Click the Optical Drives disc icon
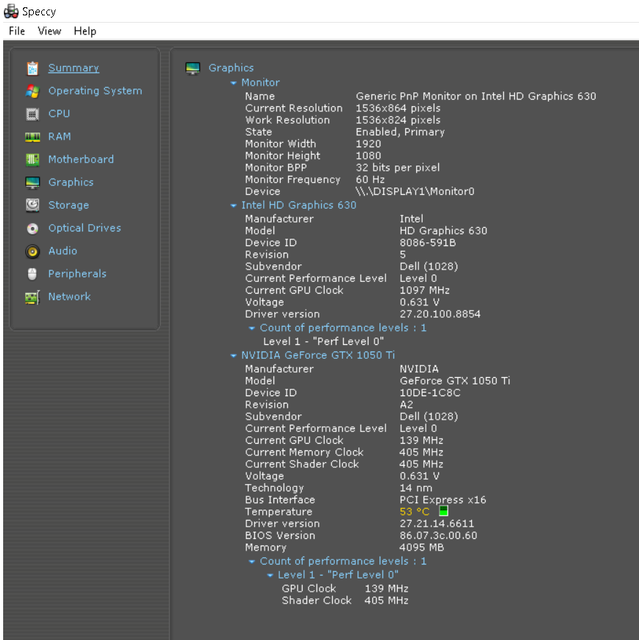This screenshot has width=639, height=640. pyautogui.click(x=33, y=228)
